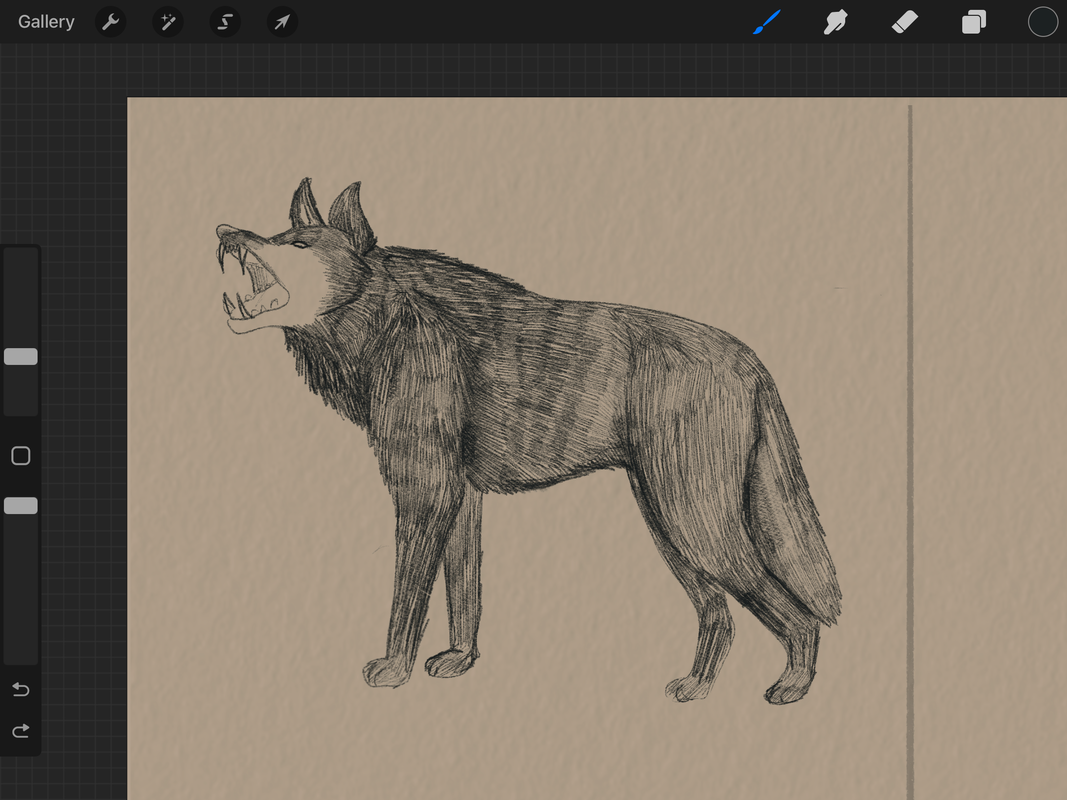Redo the last undone stroke
This screenshot has width=1067, height=800.
coord(21,731)
